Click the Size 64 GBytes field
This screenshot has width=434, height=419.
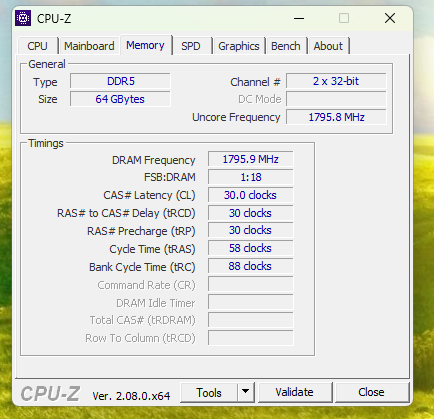coord(120,99)
